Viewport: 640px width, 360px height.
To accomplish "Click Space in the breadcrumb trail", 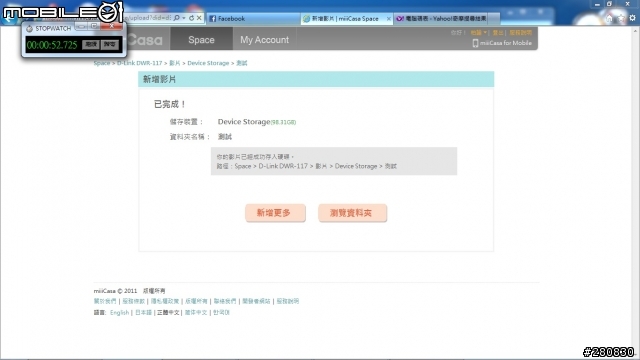I will (102, 63).
